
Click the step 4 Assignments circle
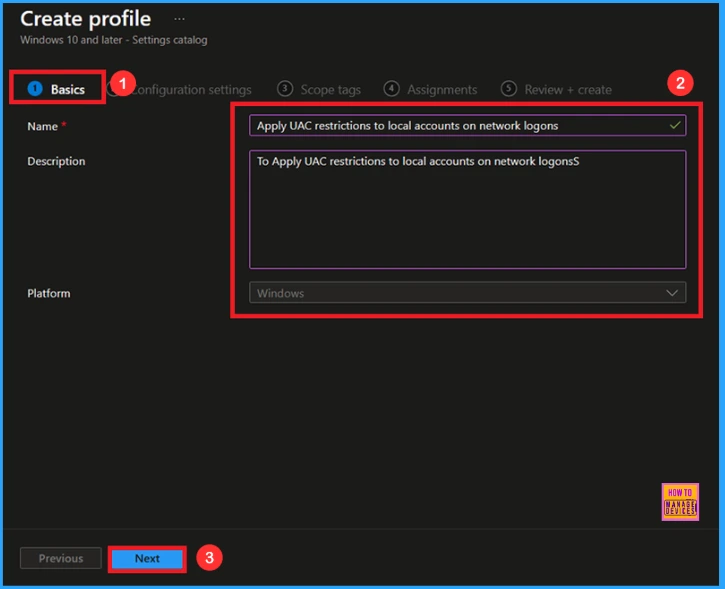click(391, 88)
